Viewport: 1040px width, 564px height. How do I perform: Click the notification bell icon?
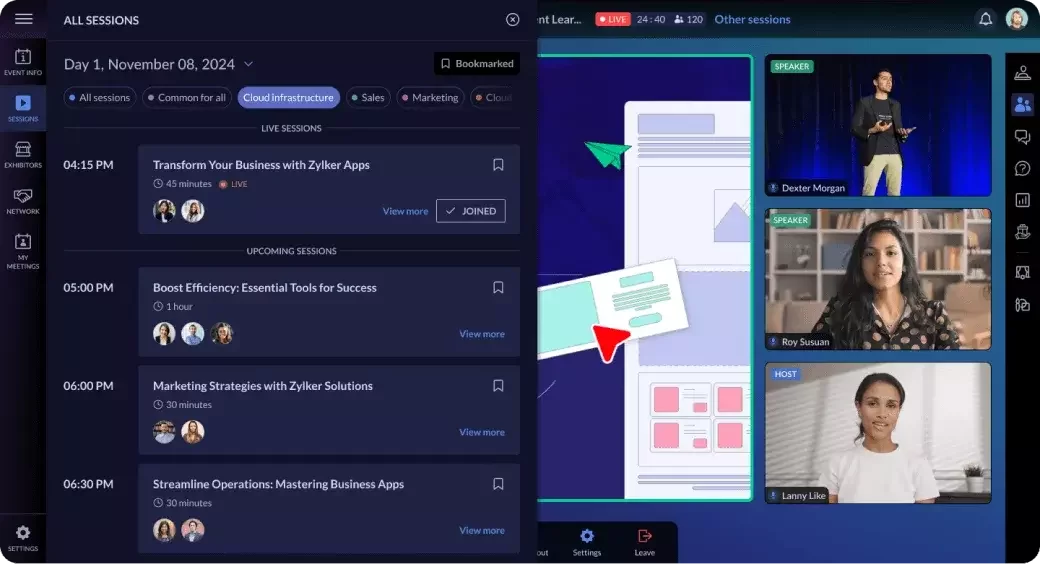[x=986, y=19]
